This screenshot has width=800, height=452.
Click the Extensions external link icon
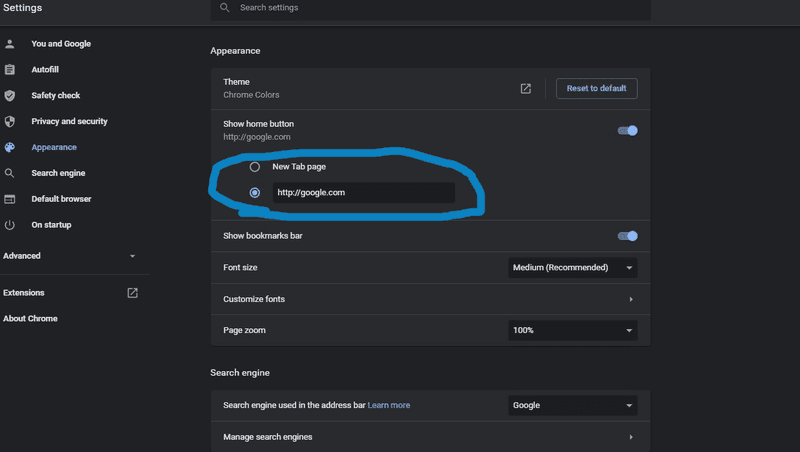[133, 293]
